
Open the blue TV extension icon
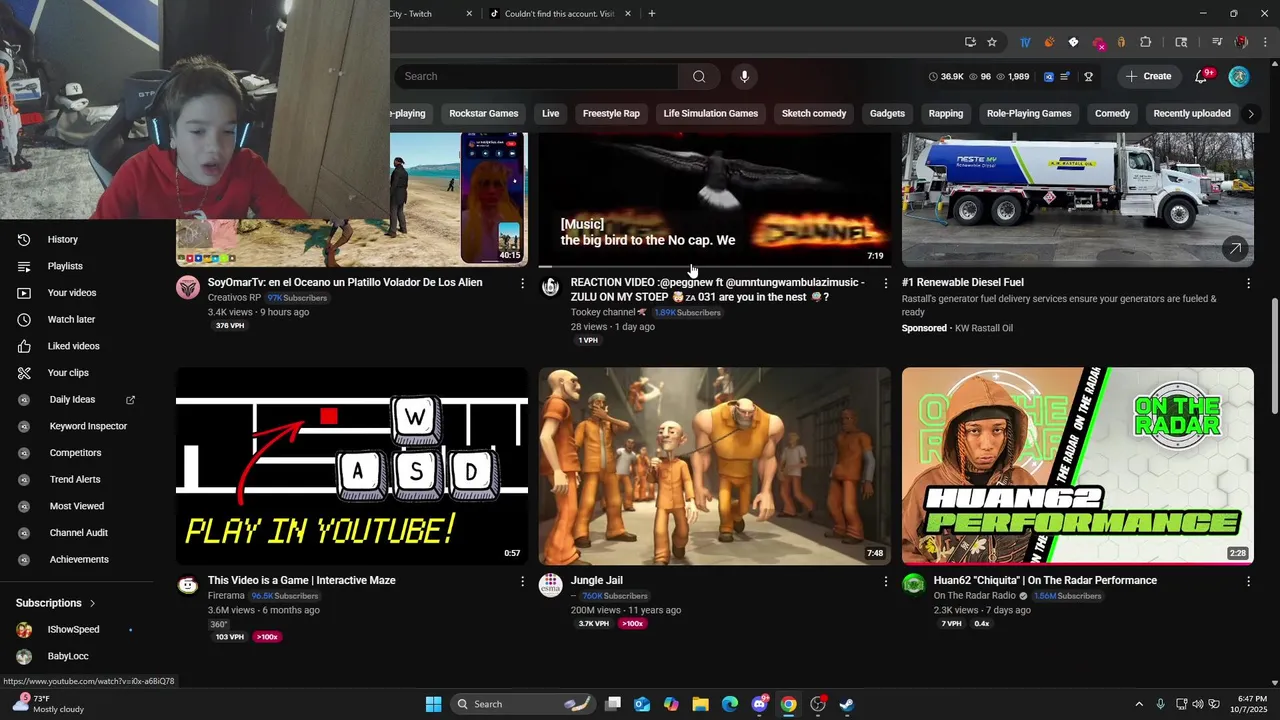(1025, 42)
